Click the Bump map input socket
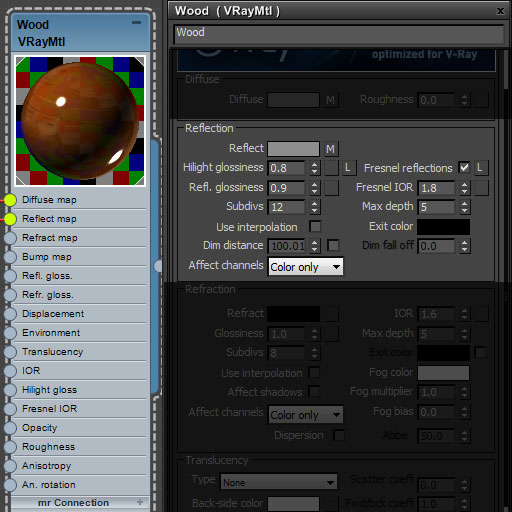Screen dimensions: 512x512 [10, 257]
